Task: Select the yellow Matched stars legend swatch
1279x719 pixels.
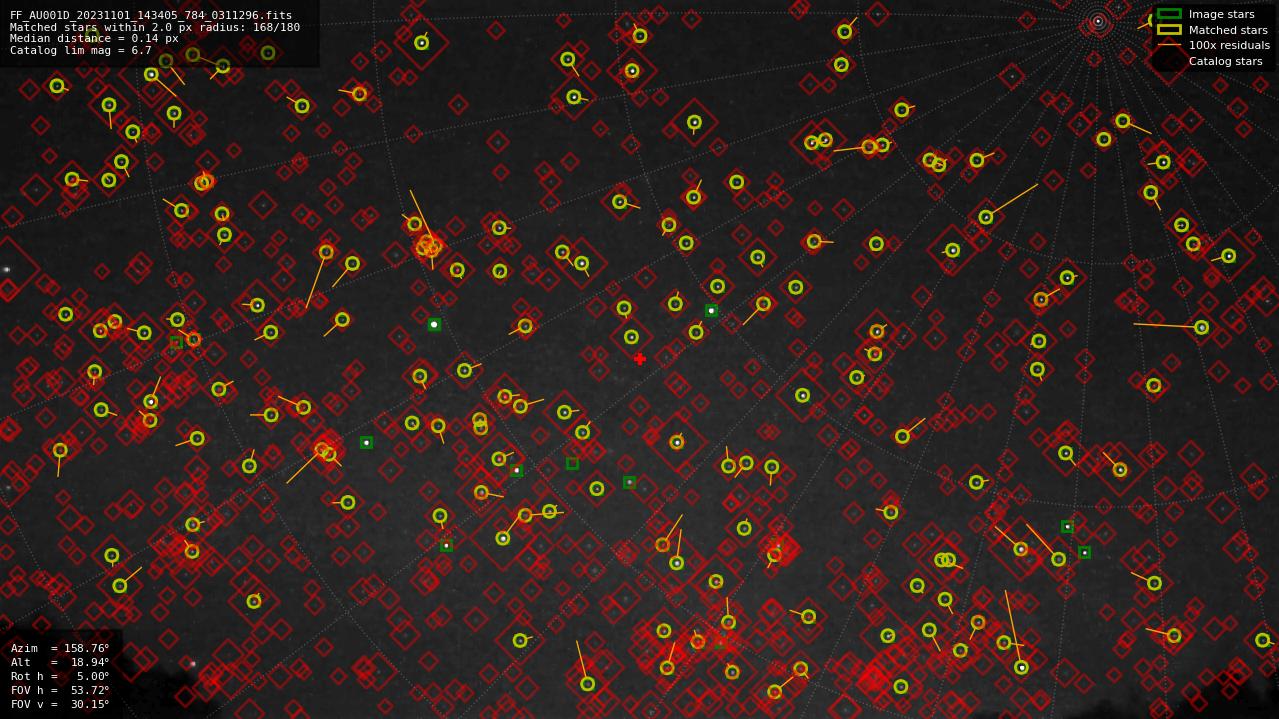Action: (1169, 30)
